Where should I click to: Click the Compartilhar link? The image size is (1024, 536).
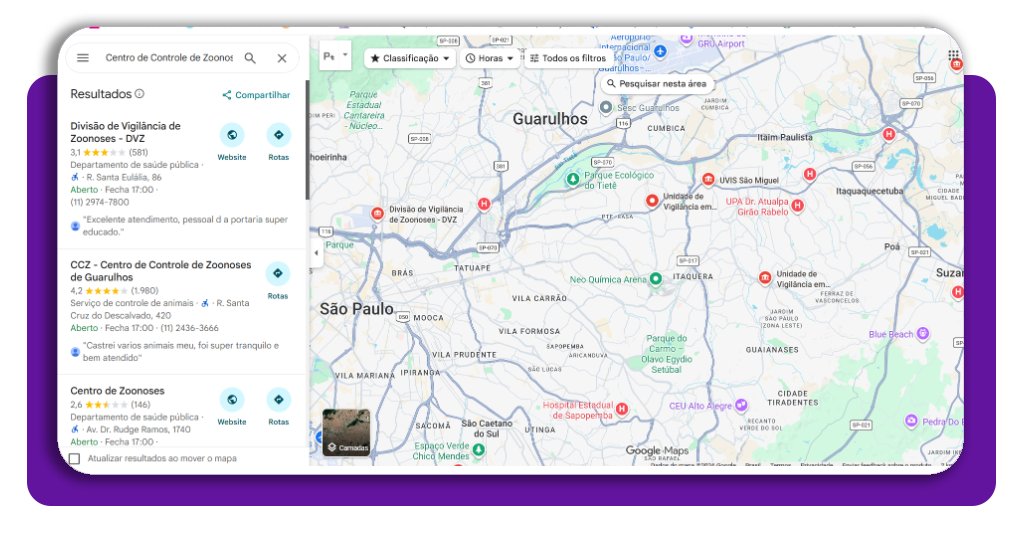coord(256,95)
